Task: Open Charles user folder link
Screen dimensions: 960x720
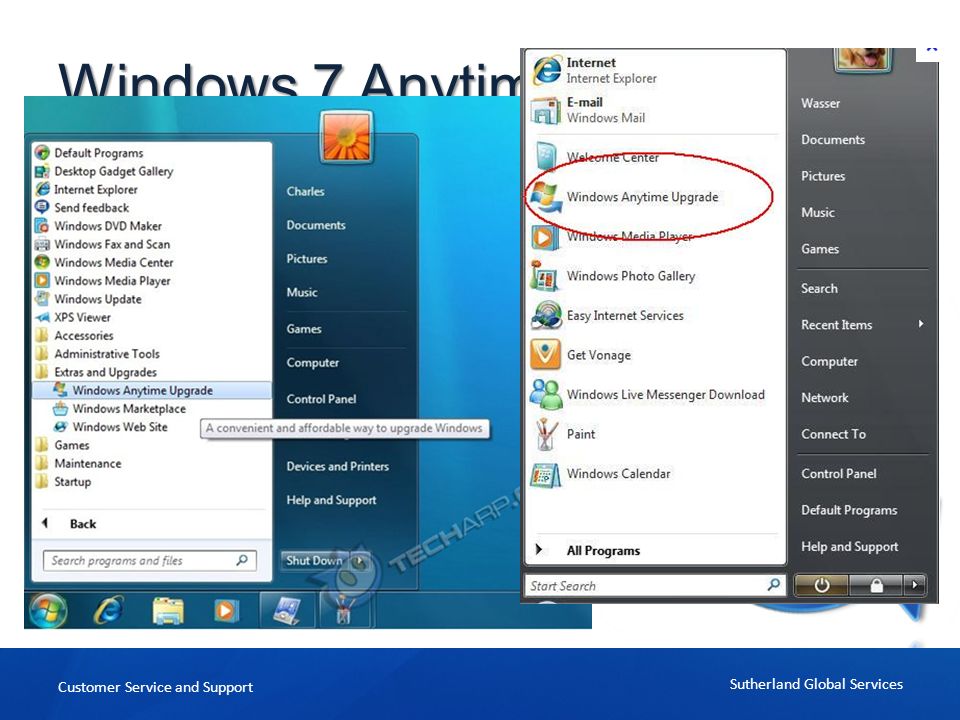Action: click(306, 192)
